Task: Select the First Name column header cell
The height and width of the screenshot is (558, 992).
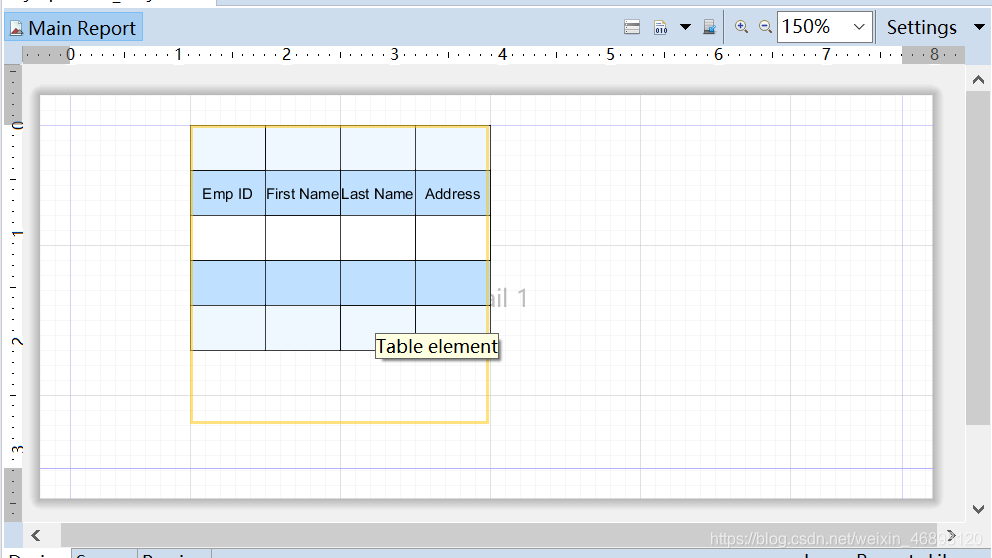Action: 303,194
